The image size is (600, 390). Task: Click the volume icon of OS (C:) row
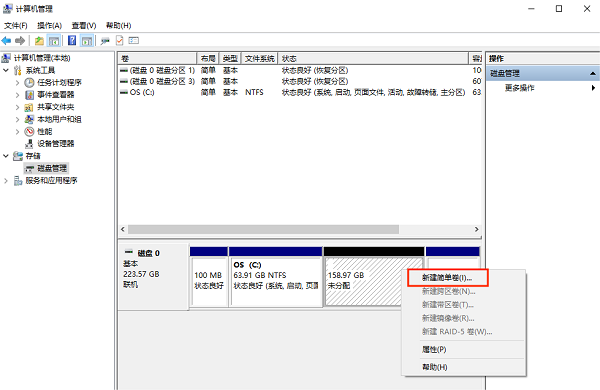124,92
